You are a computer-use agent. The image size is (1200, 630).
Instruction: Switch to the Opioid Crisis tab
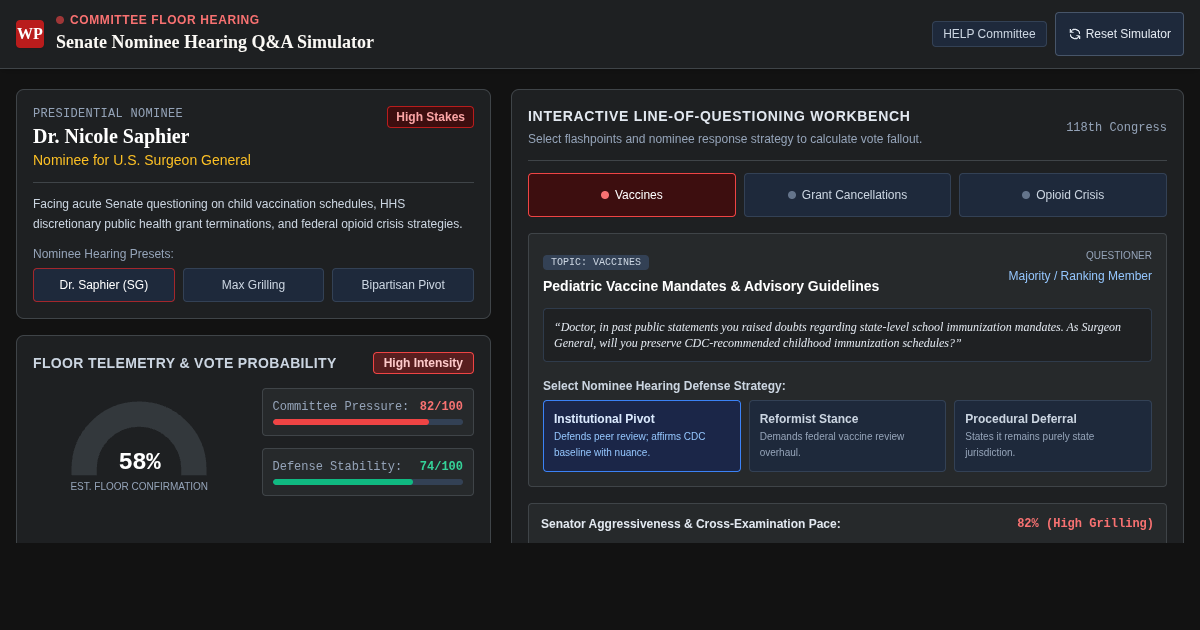click(1063, 195)
